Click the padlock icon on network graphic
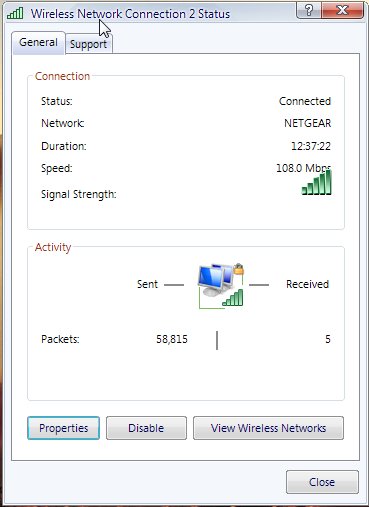 point(238,269)
